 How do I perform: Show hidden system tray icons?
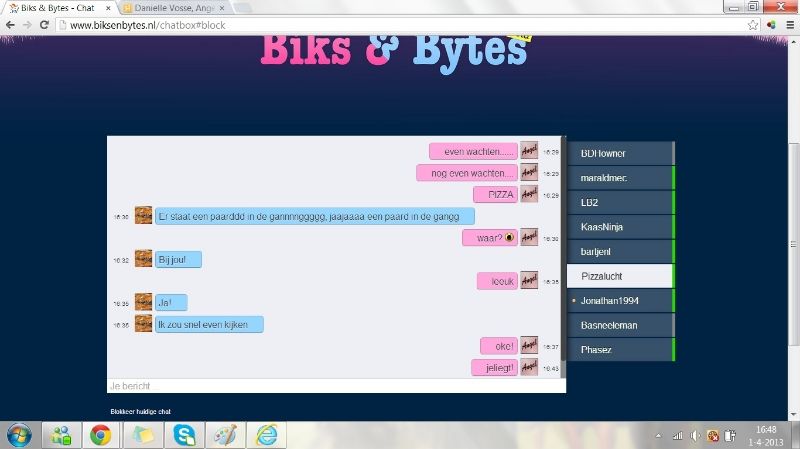(658, 436)
